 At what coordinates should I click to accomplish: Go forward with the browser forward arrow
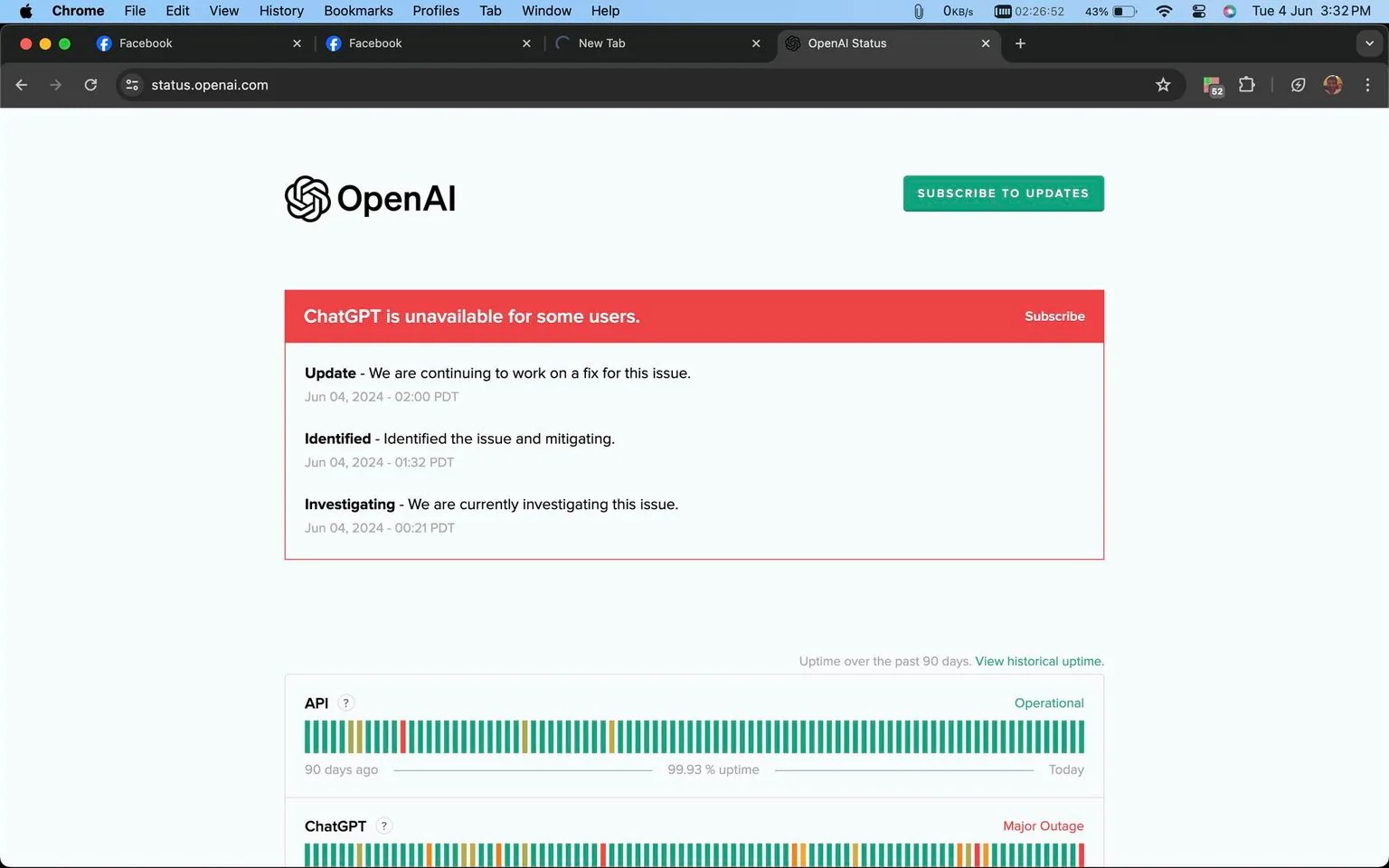[x=56, y=85]
